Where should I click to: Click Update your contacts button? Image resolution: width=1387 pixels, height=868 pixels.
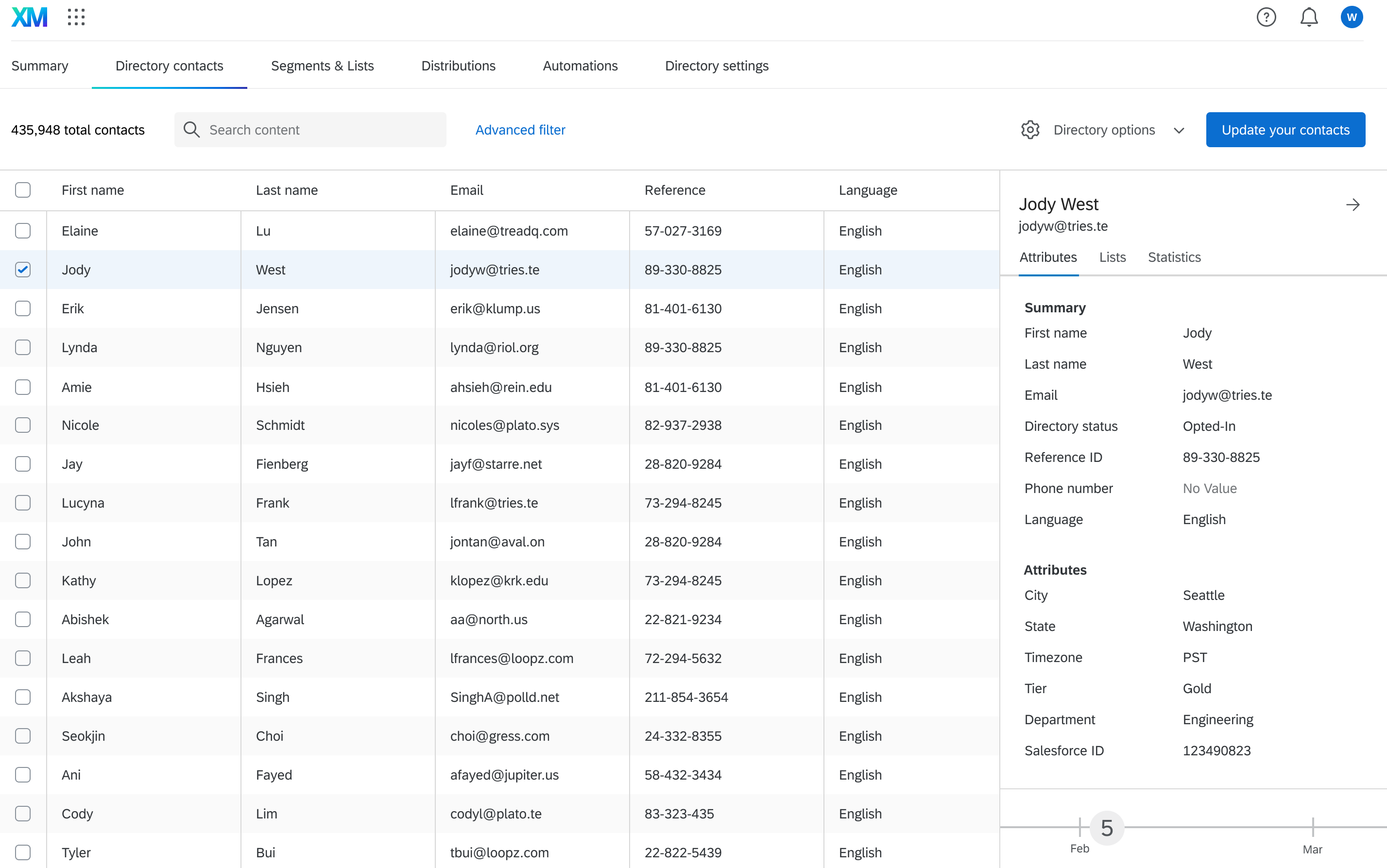(x=1285, y=130)
